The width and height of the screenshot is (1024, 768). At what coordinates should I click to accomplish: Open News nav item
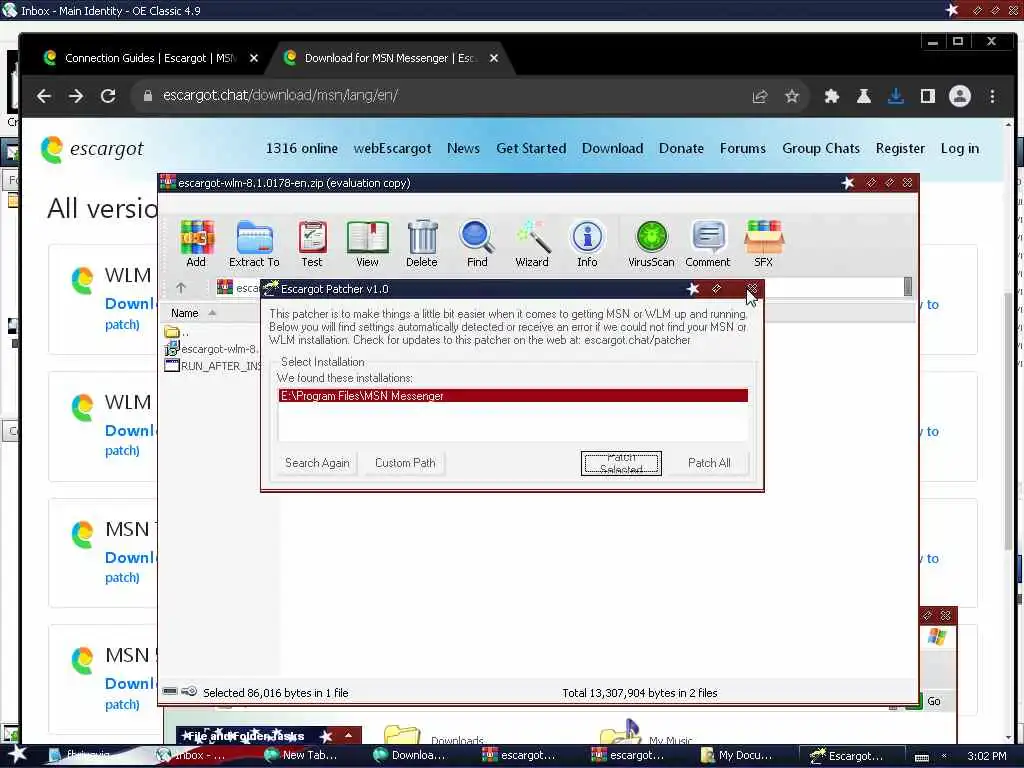click(463, 148)
